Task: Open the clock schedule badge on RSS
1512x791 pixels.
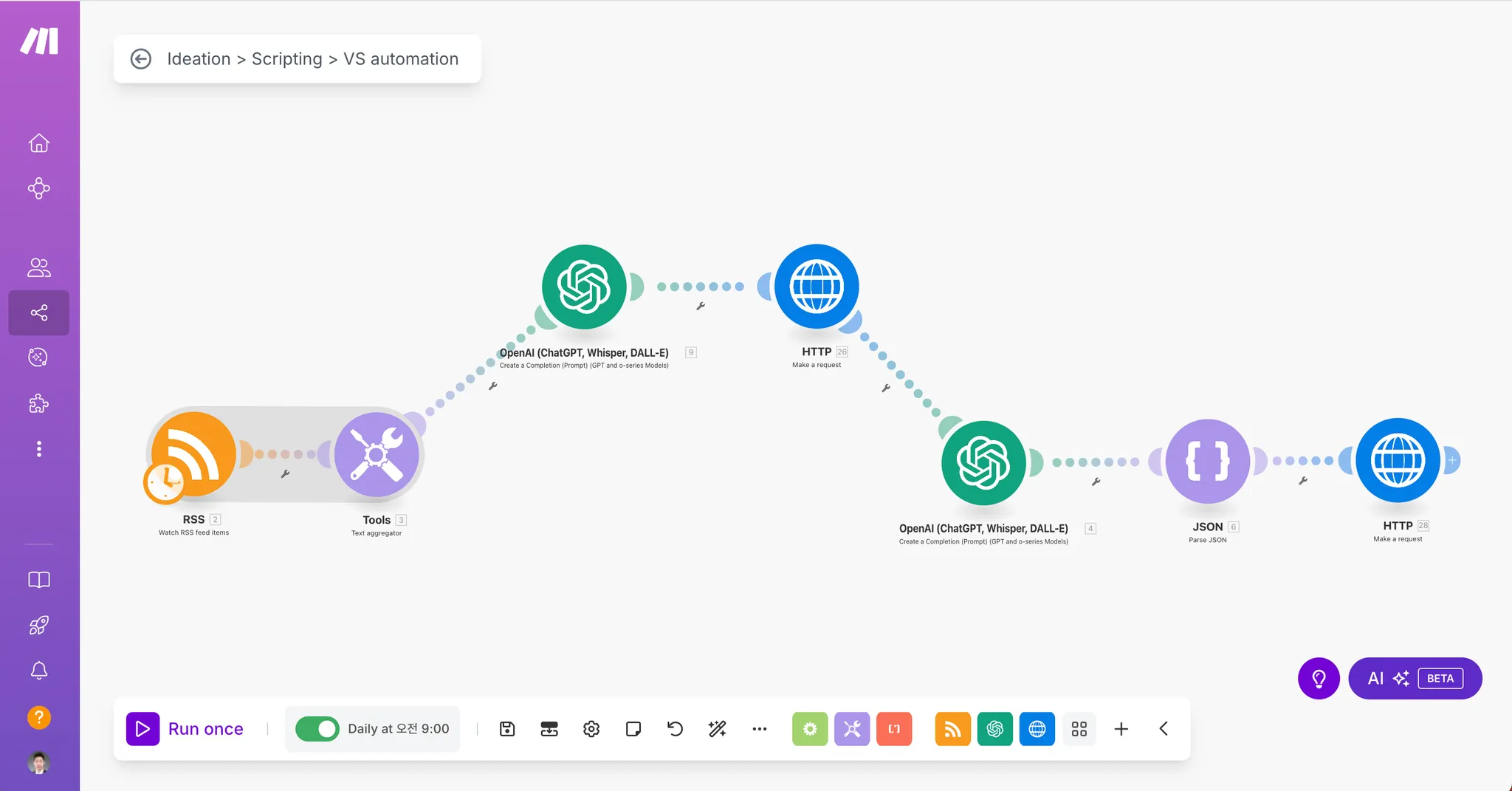Action: point(164,484)
